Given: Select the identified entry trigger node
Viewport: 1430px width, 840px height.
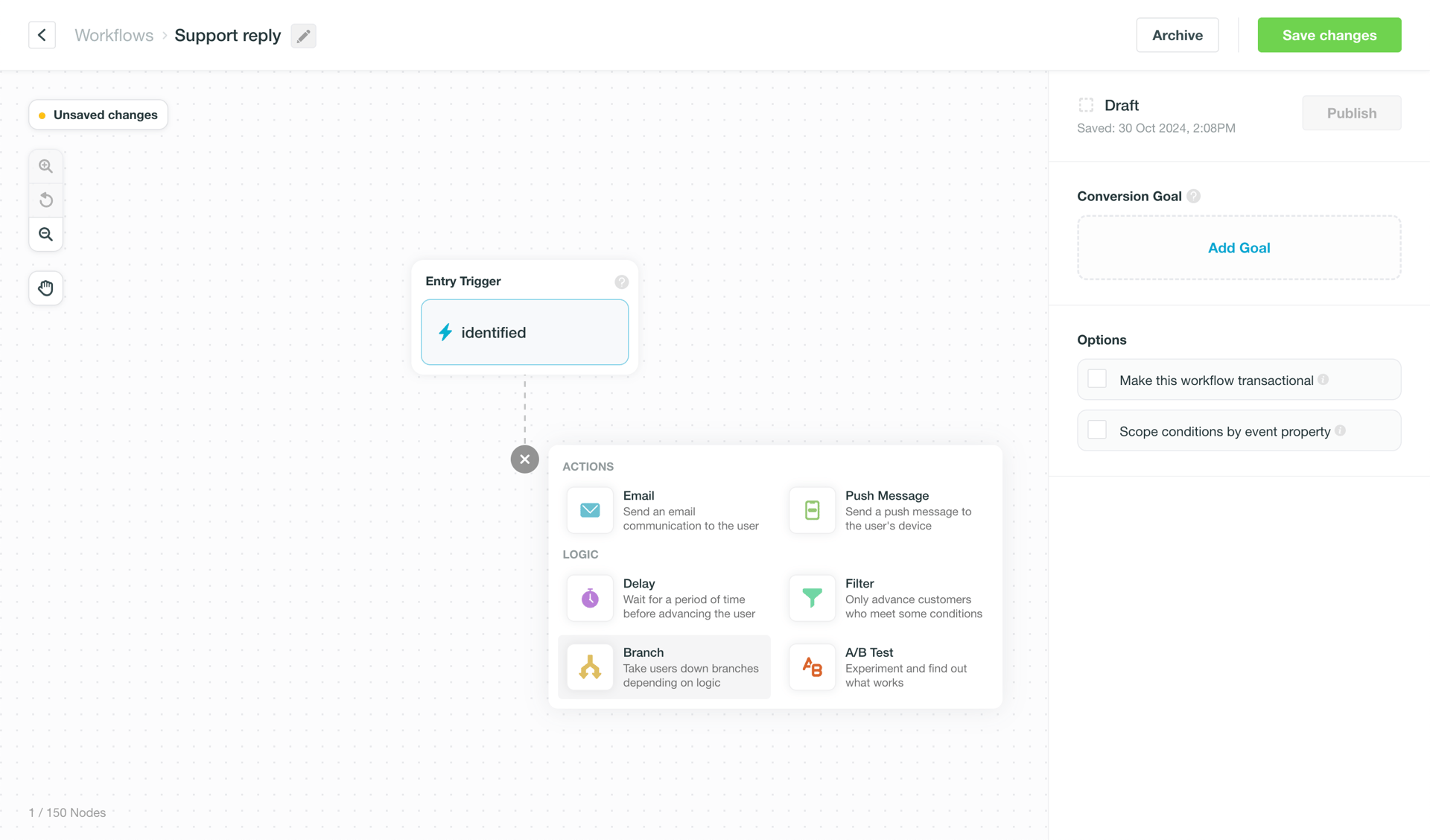Looking at the screenshot, I should 524,332.
